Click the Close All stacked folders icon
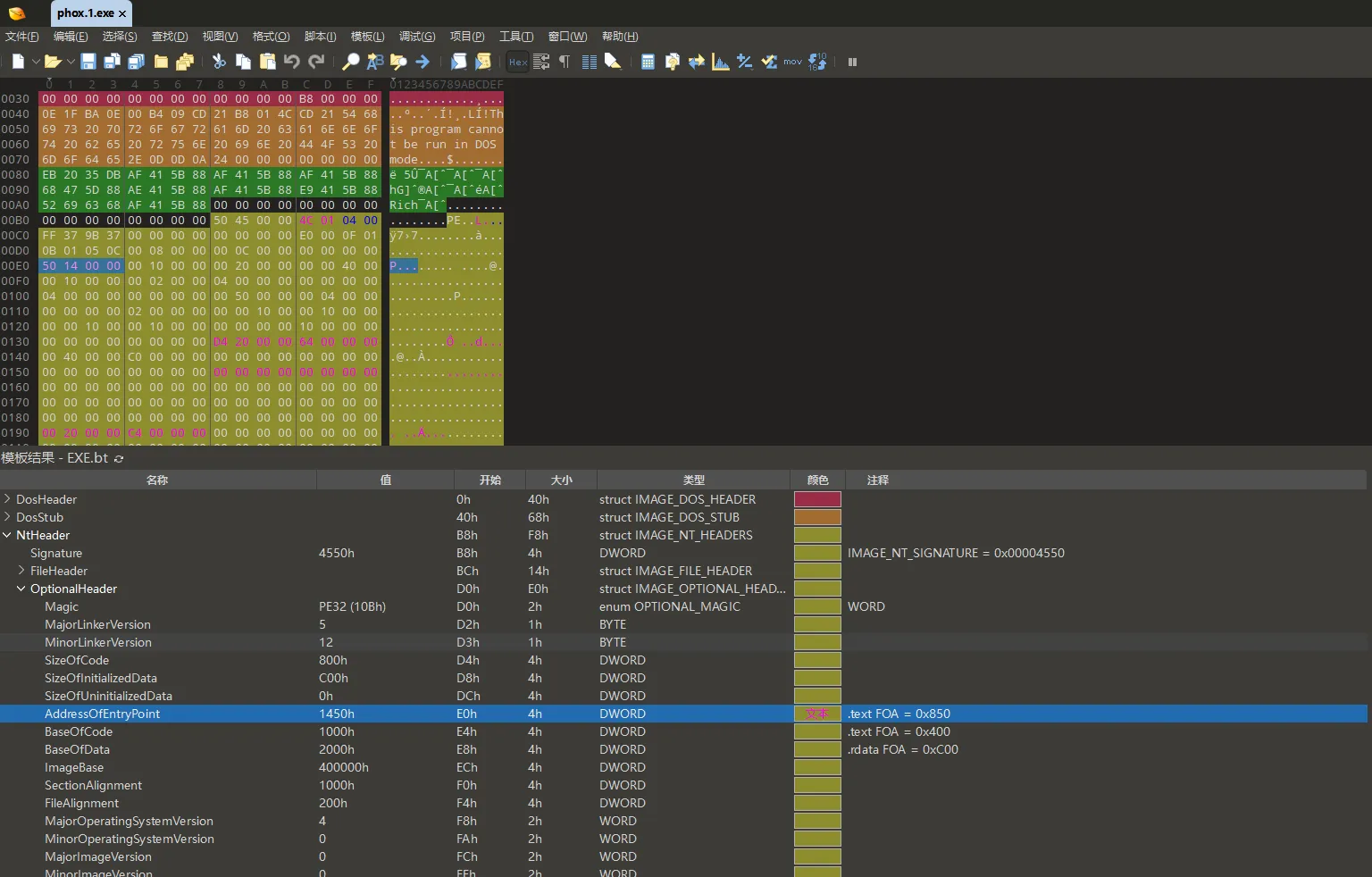 point(185,62)
